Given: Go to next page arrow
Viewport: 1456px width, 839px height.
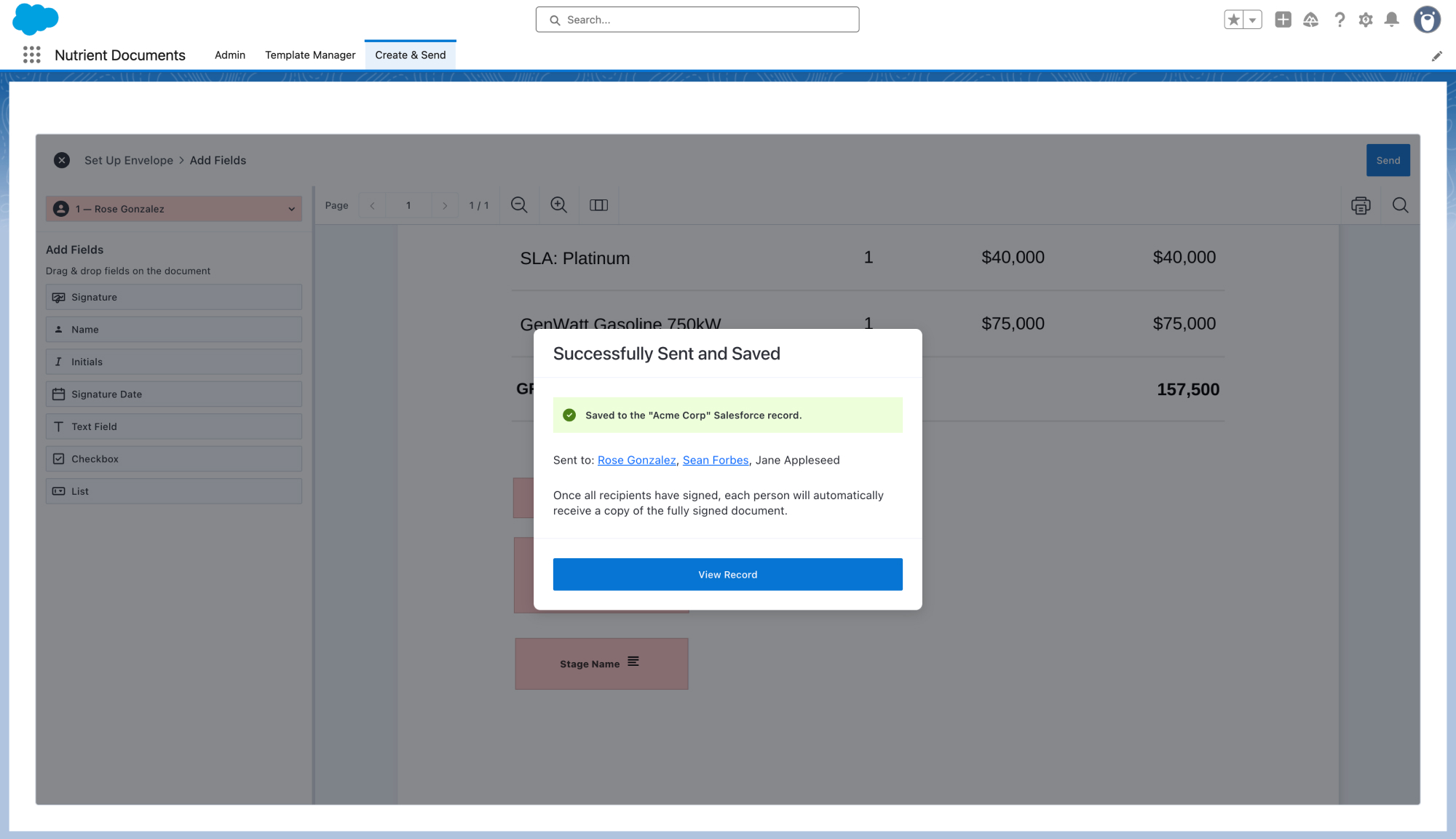Looking at the screenshot, I should [445, 205].
